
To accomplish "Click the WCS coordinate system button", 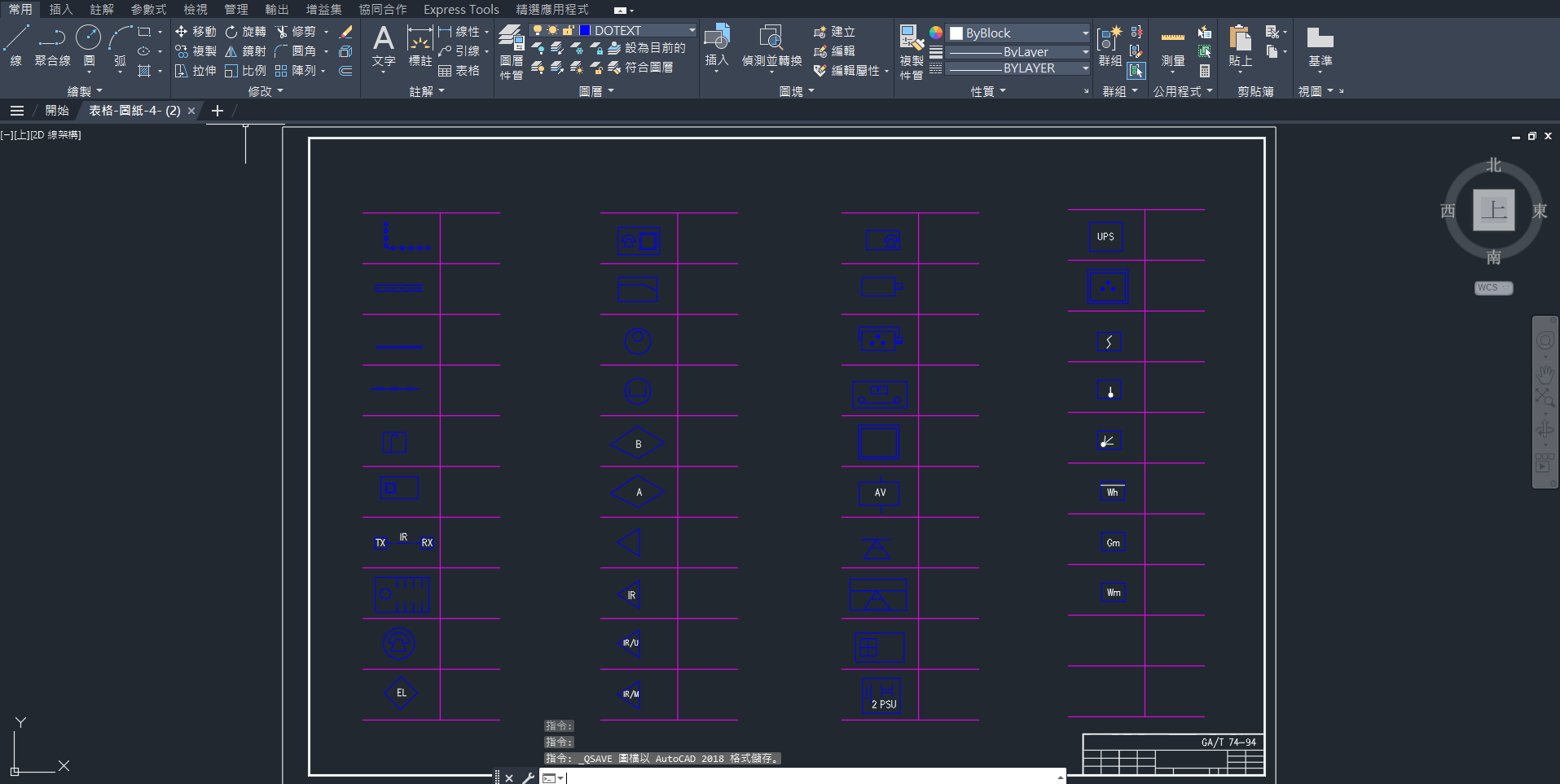I will tap(1492, 287).
